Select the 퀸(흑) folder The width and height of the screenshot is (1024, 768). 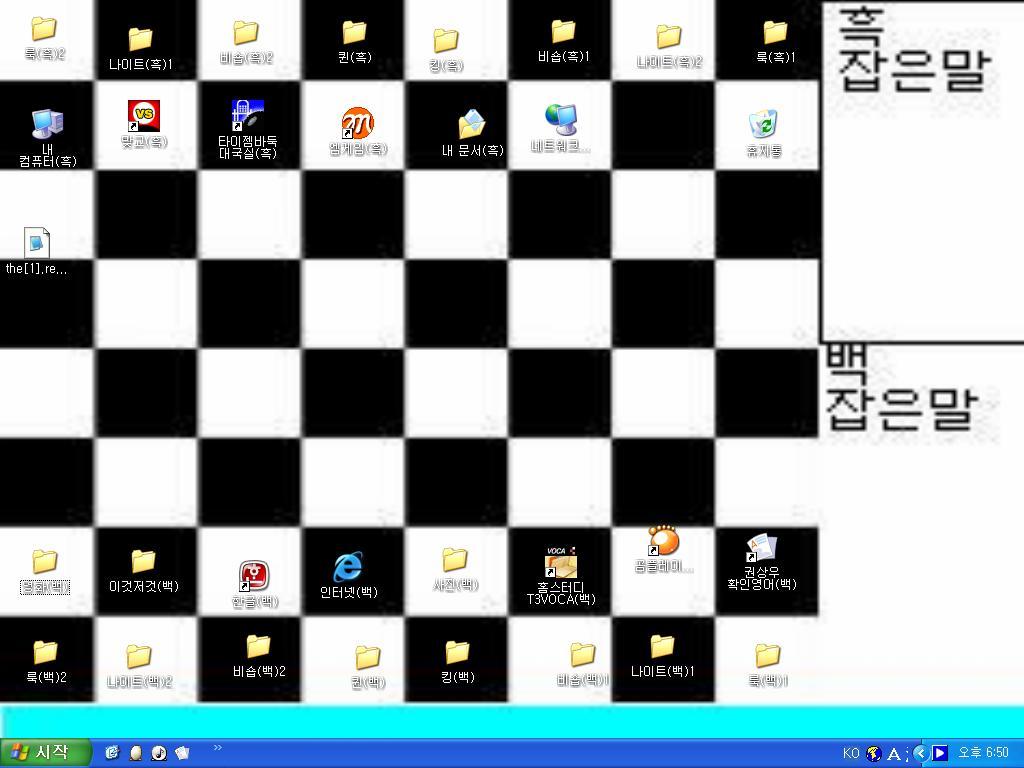[x=355, y=42]
